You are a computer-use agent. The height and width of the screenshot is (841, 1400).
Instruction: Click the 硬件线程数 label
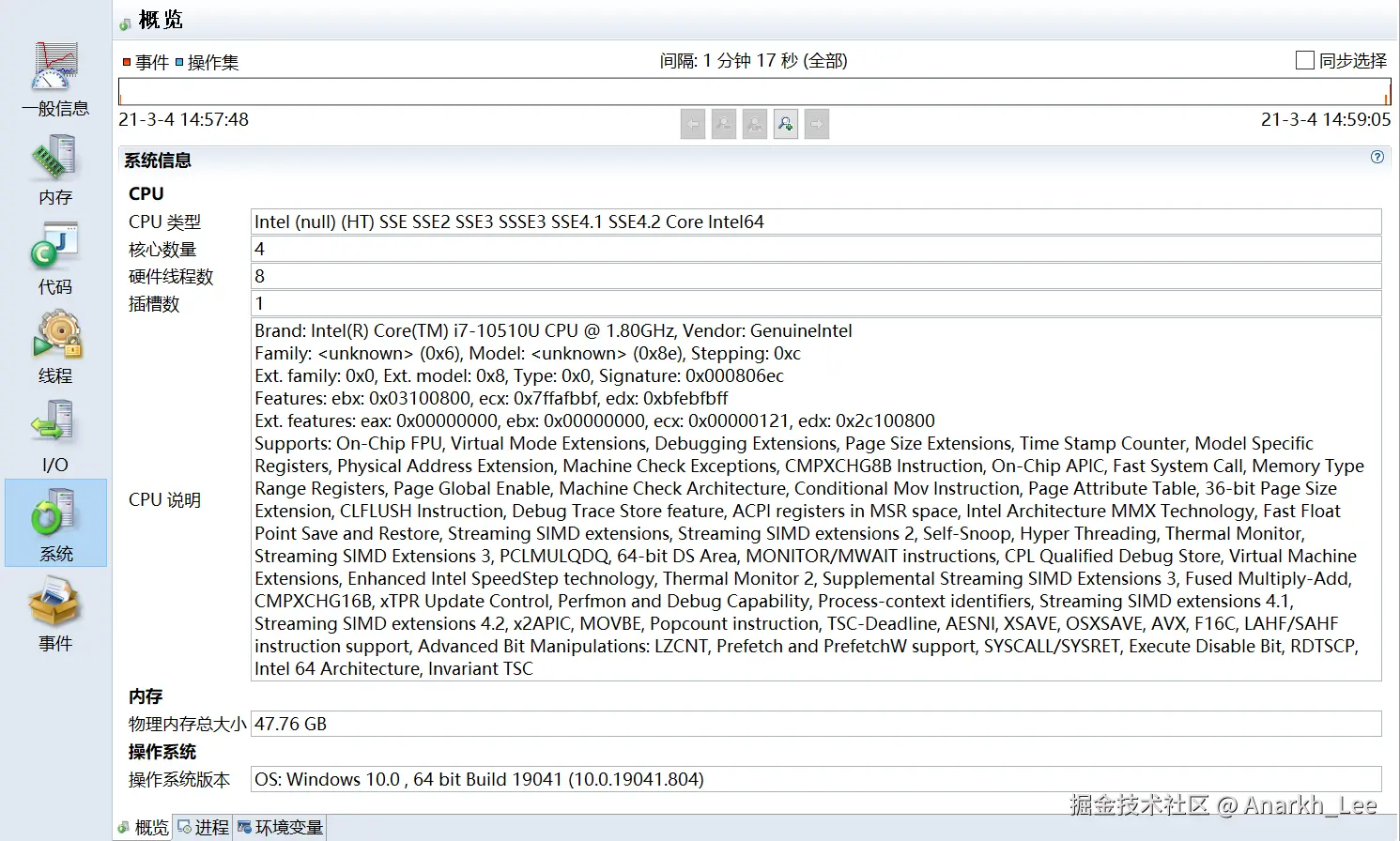point(171,276)
